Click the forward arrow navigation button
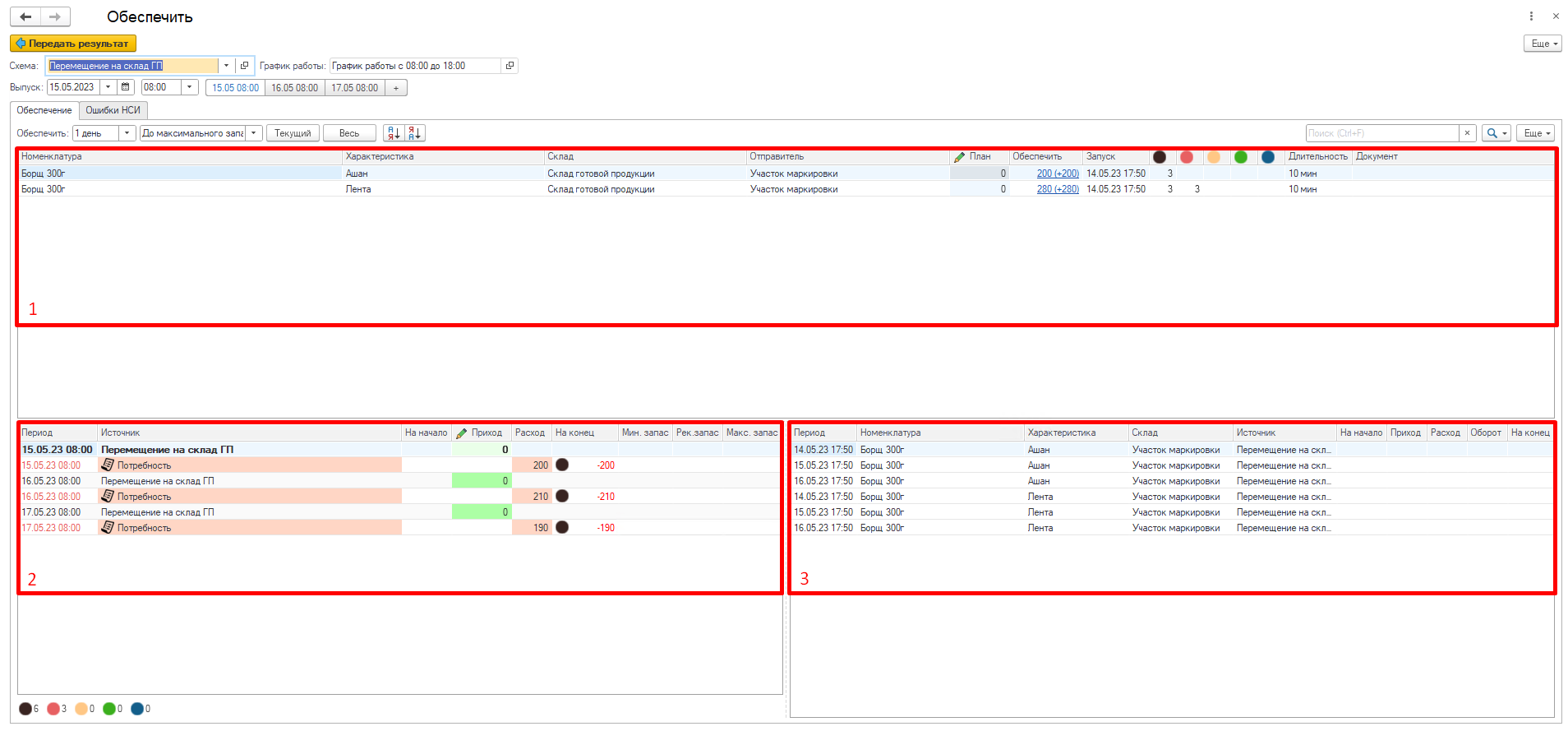Viewport: 1568px width, 731px height. pos(54,16)
